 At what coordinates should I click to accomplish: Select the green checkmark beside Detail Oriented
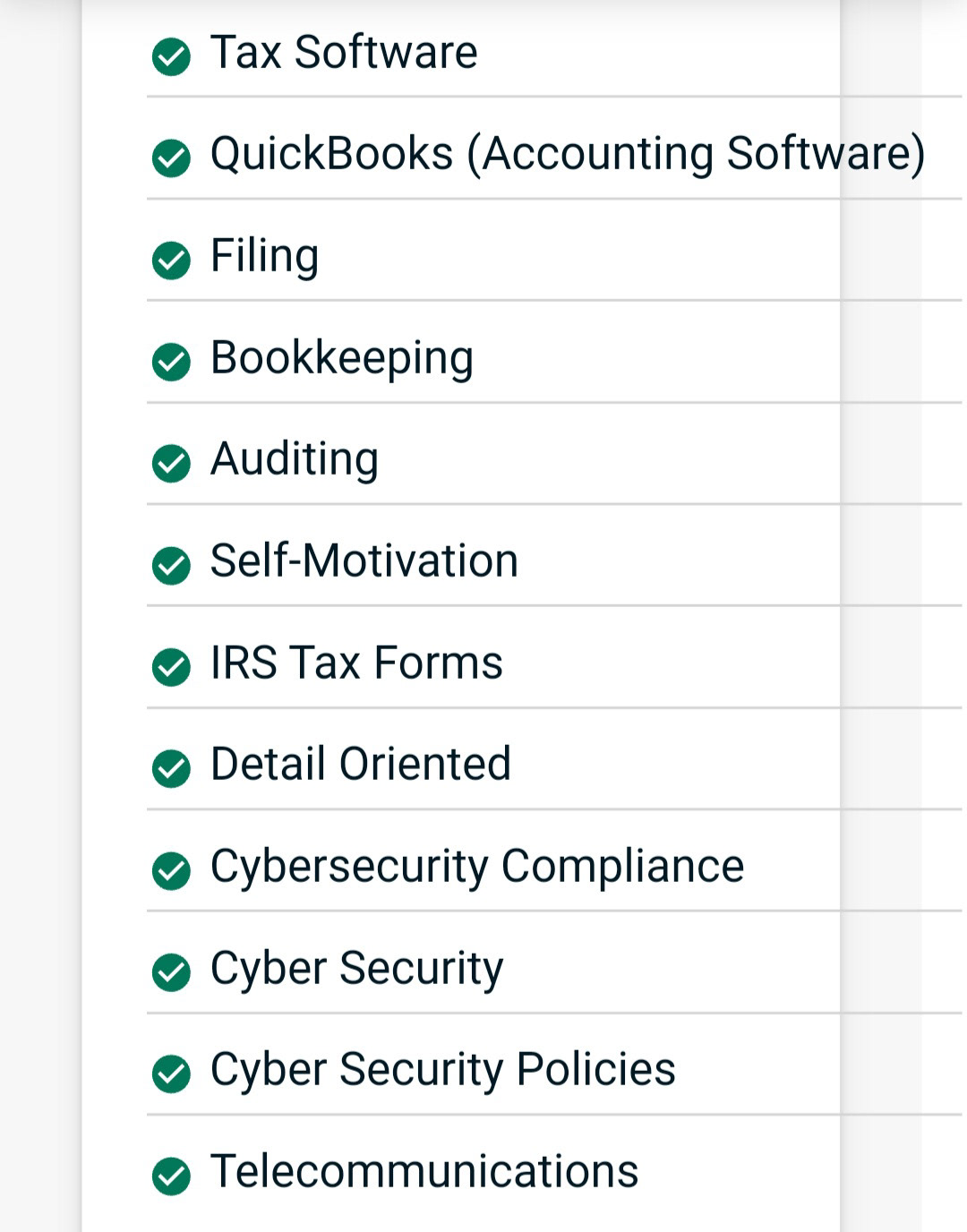pyautogui.click(x=171, y=769)
